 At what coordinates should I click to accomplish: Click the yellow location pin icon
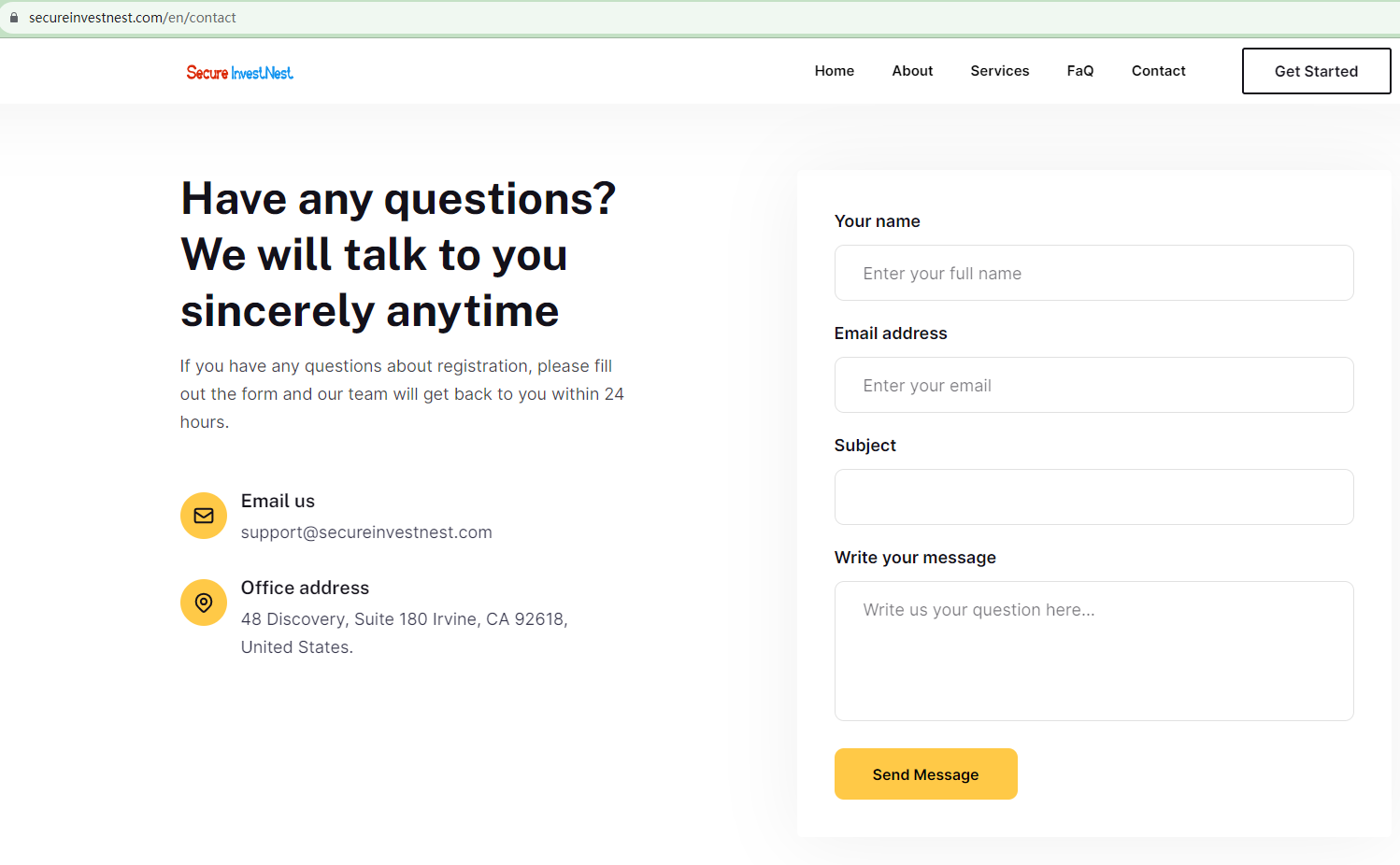204,603
